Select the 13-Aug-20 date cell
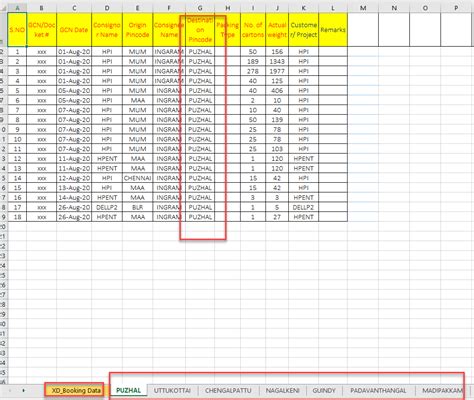 click(74, 188)
